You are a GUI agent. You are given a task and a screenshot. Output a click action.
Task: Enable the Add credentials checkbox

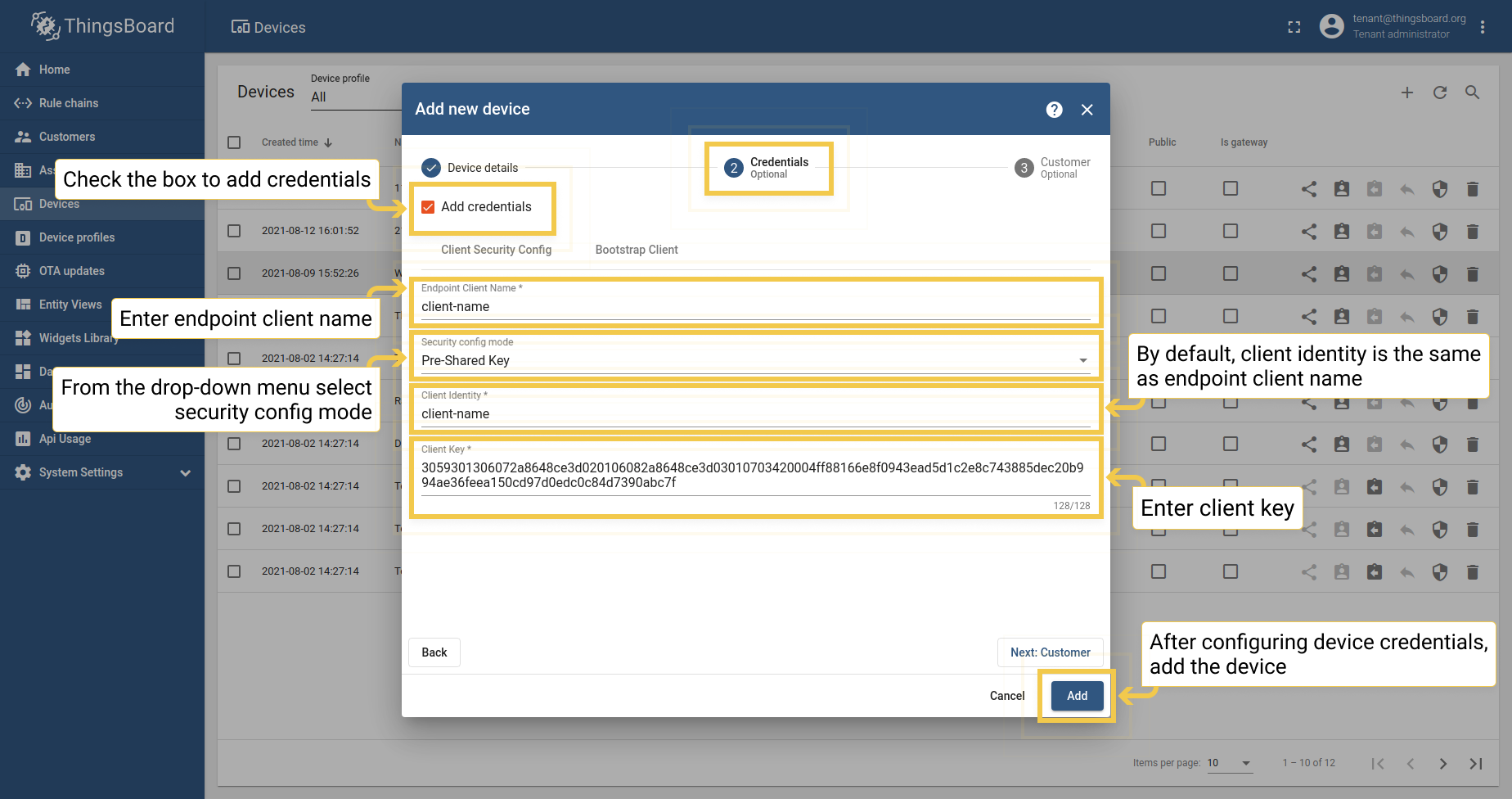coord(428,206)
